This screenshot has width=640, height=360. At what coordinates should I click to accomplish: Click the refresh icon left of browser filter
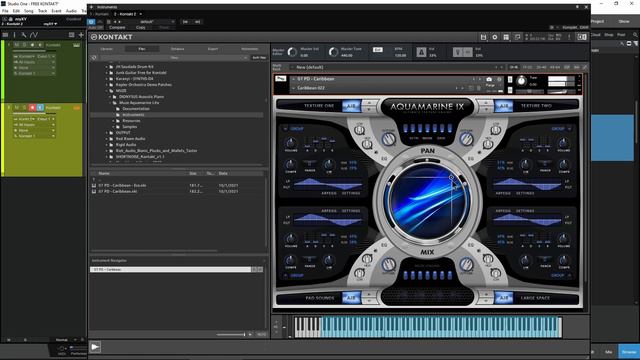click(94, 58)
